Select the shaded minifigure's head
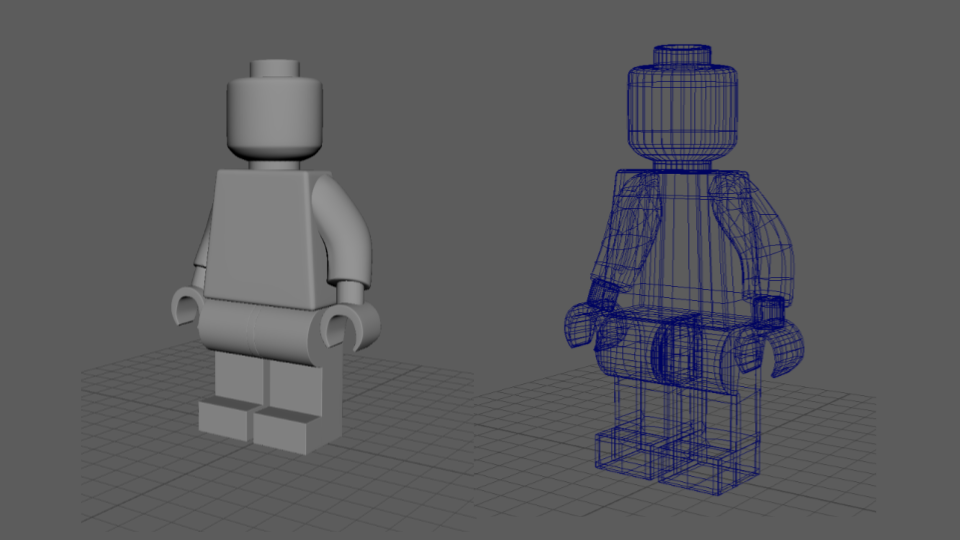Screen dimensions: 960x540 click(274, 118)
